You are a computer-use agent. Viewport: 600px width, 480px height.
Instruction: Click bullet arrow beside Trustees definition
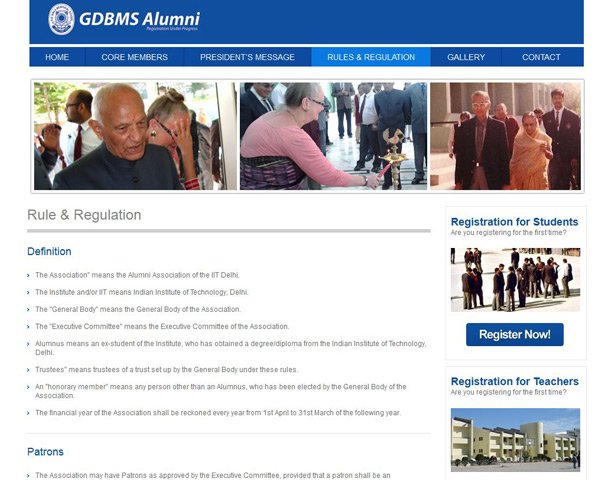click(x=28, y=370)
